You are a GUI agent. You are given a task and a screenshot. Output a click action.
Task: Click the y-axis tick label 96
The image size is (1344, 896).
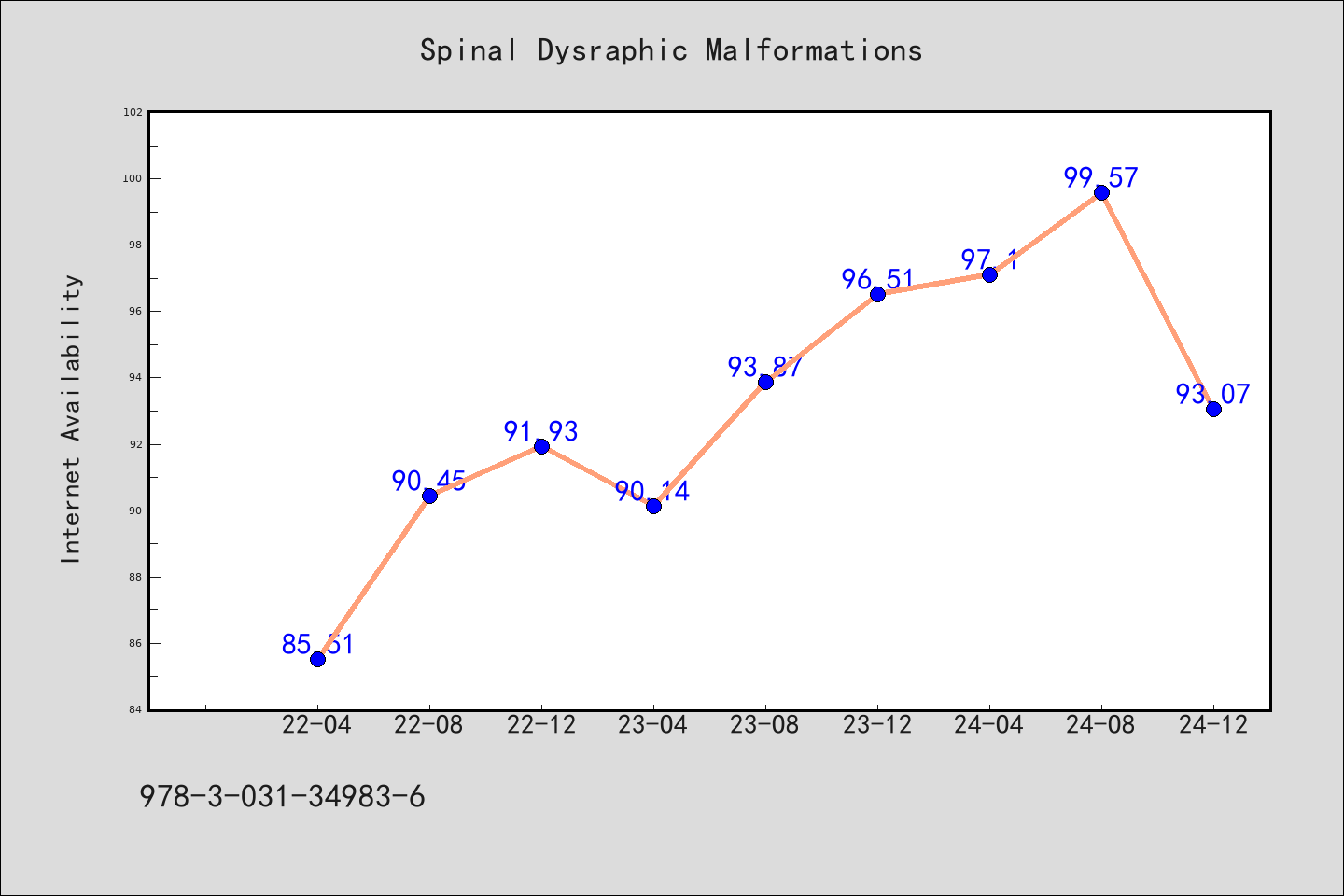pyautogui.click(x=136, y=311)
